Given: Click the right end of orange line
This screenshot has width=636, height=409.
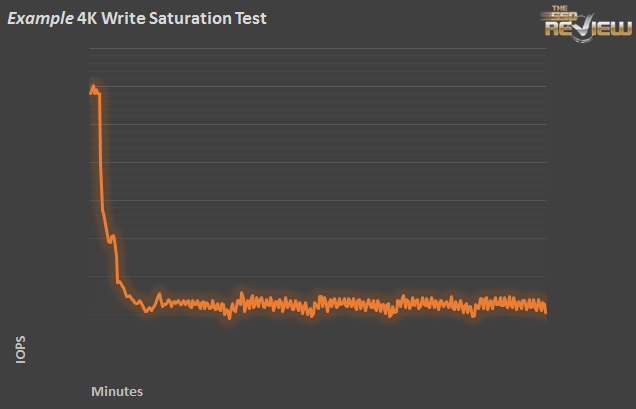Looking at the screenshot, I should point(545,309).
